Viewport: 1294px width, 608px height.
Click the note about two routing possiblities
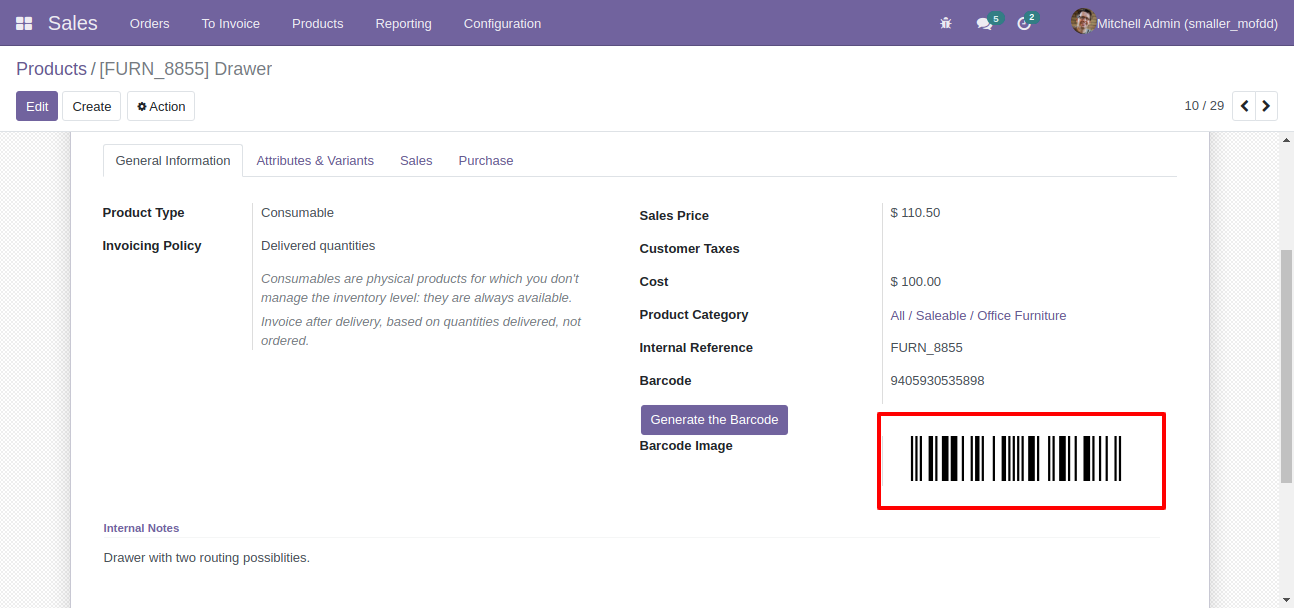206,558
